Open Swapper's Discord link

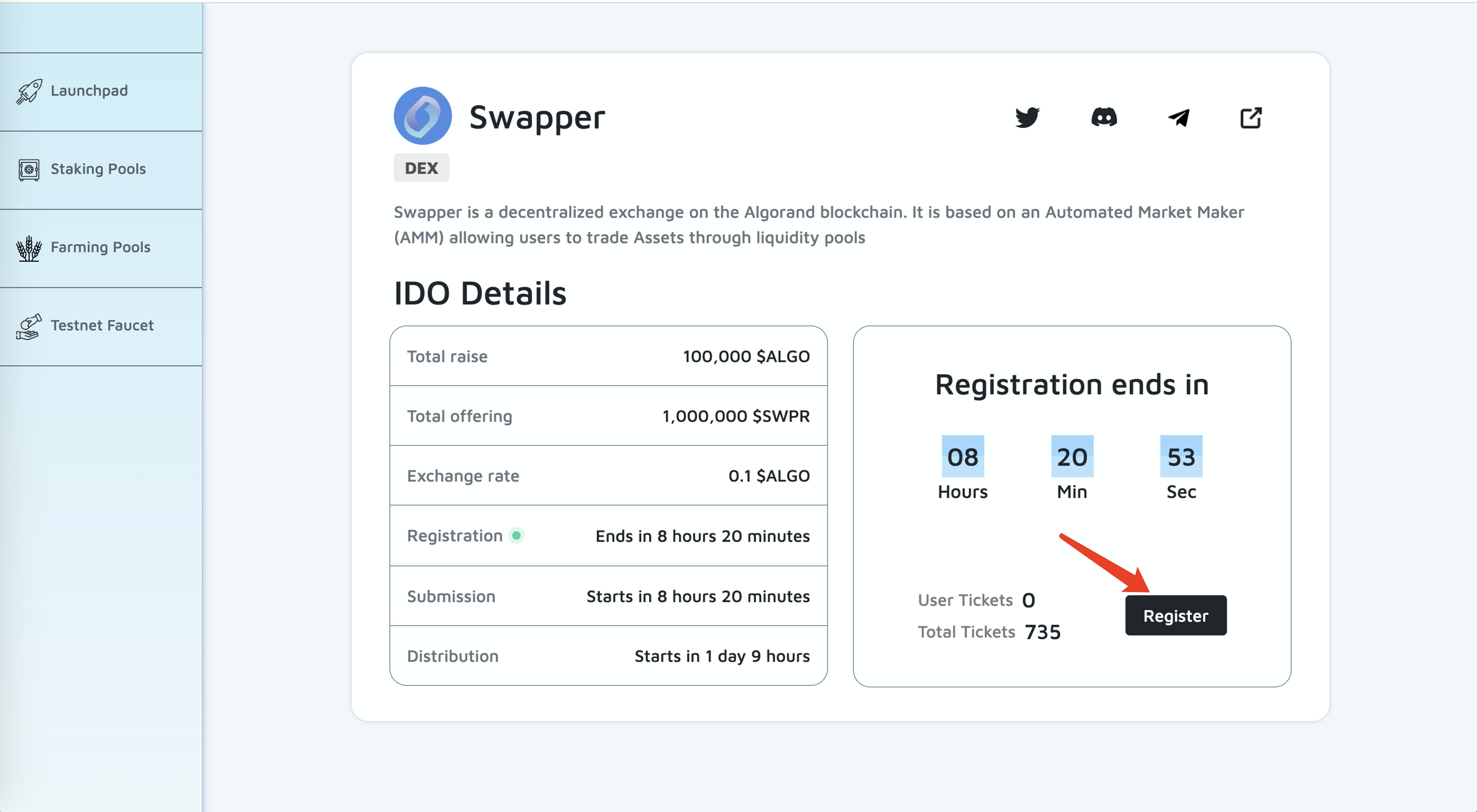pos(1104,117)
